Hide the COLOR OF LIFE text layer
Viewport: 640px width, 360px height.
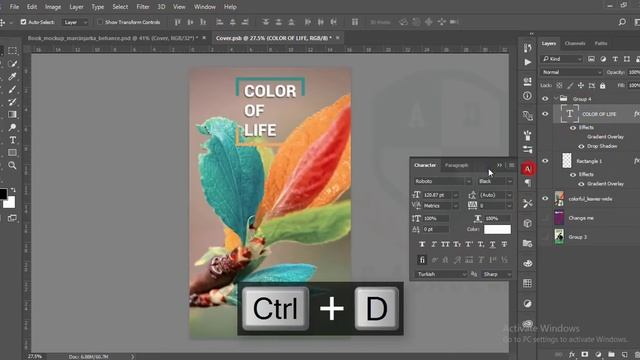click(x=545, y=114)
